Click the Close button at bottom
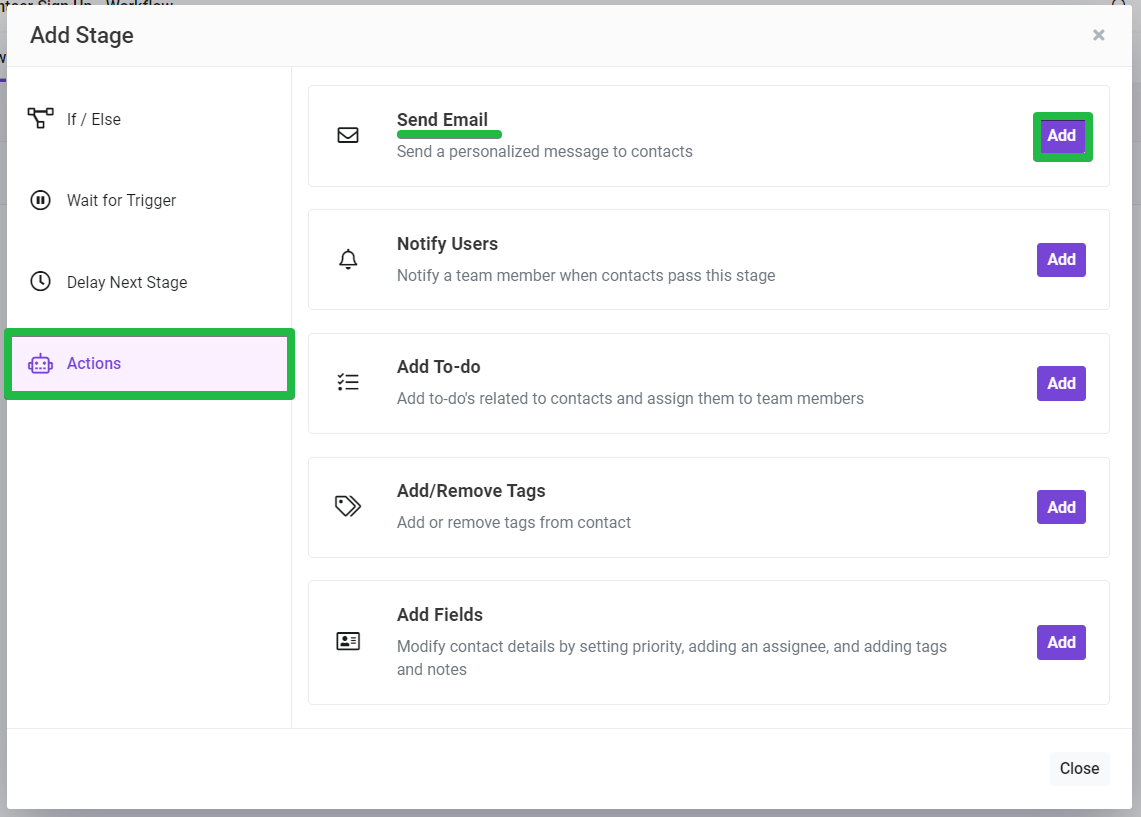The height and width of the screenshot is (817, 1141). point(1079,768)
